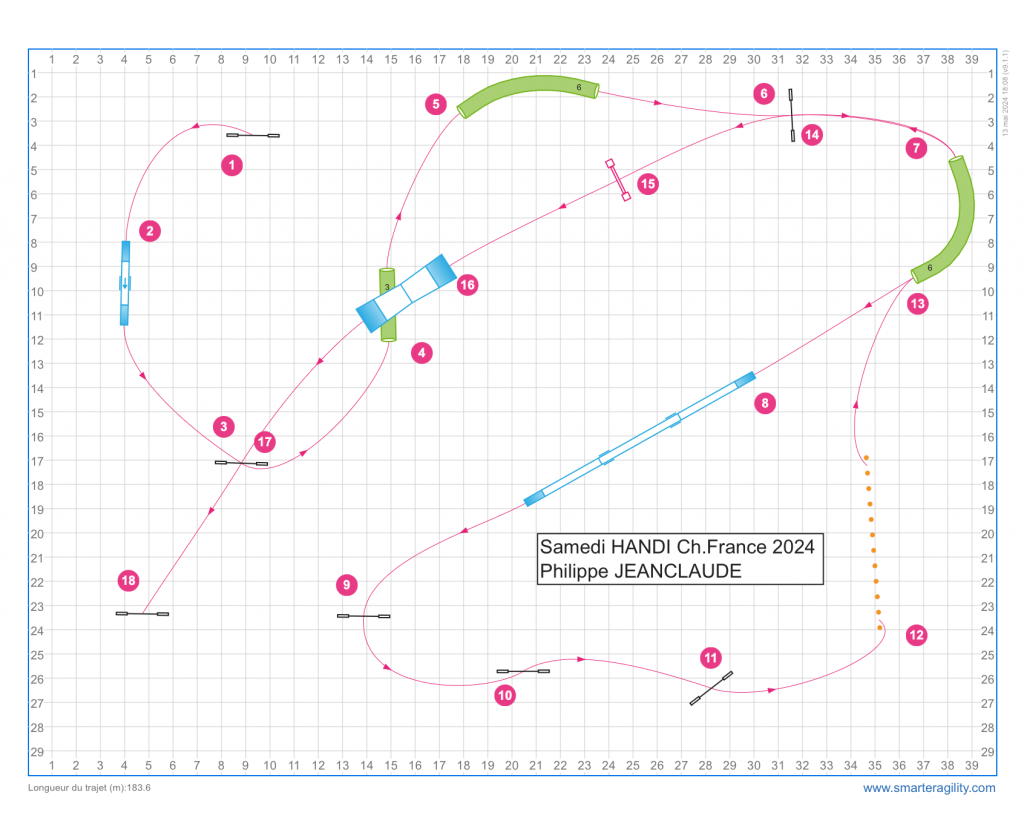Viewport: 1024px width, 815px height.
Task: Select the pink number 18 marker
Action: pos(128,580)
